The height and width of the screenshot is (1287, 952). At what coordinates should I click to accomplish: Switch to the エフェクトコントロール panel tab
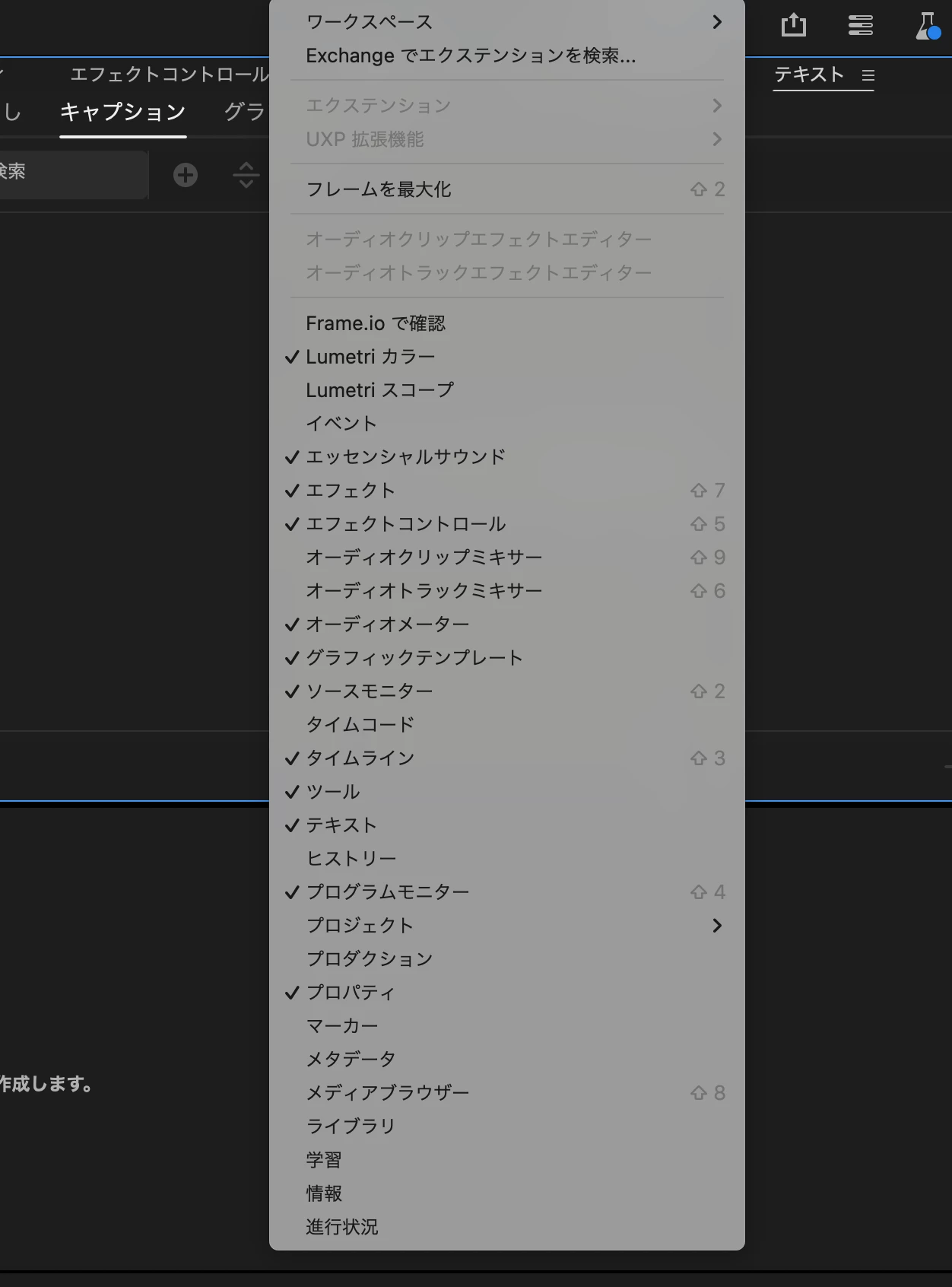[170, 75]
